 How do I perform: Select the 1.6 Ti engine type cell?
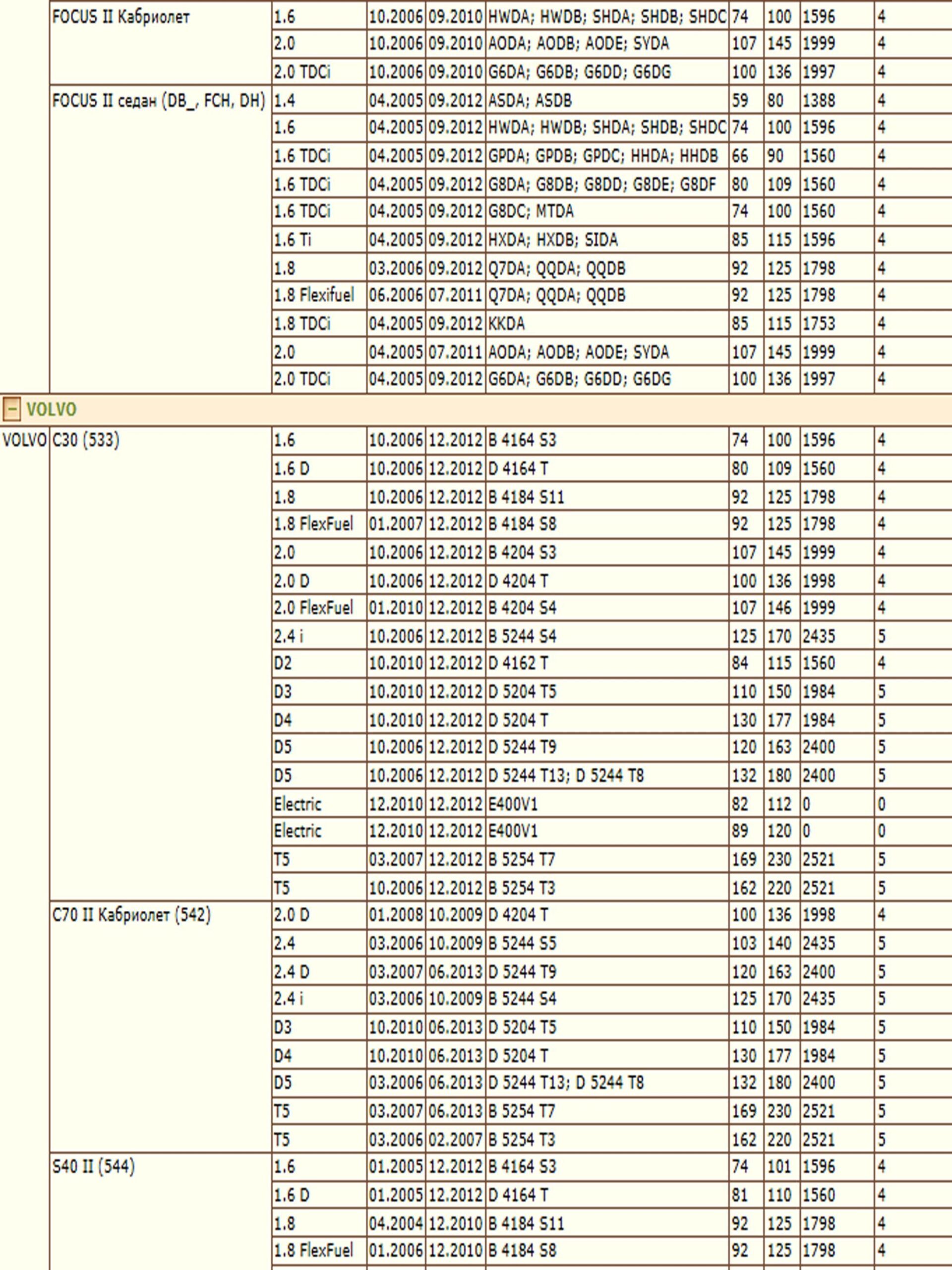[x=293, y=240]
